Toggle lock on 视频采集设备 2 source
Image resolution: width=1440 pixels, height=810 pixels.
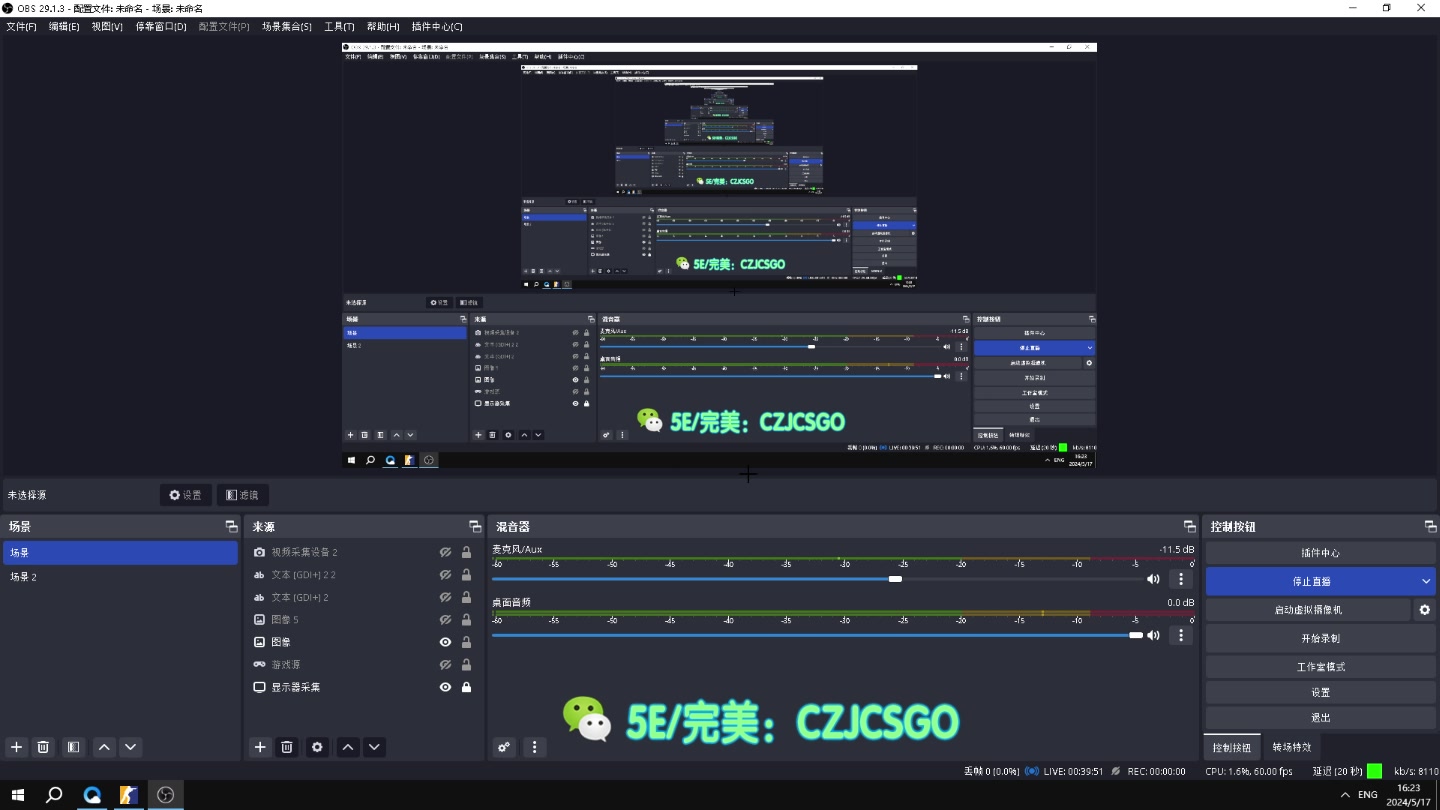click(466, 552)
